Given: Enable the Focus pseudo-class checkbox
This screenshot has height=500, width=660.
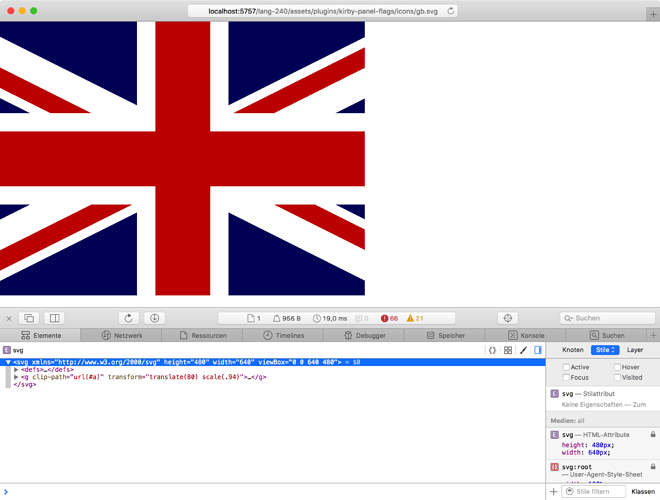Looking at the screenshot, I should click(566, 378).
